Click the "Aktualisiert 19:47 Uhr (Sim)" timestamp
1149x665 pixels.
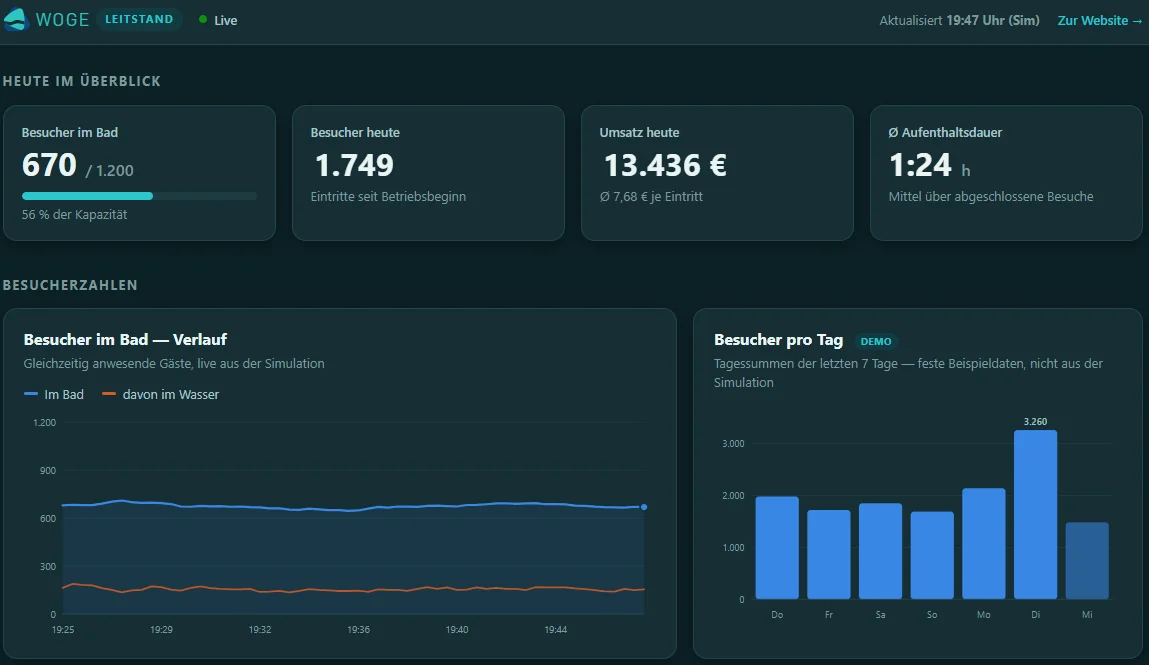coord(959,21)
